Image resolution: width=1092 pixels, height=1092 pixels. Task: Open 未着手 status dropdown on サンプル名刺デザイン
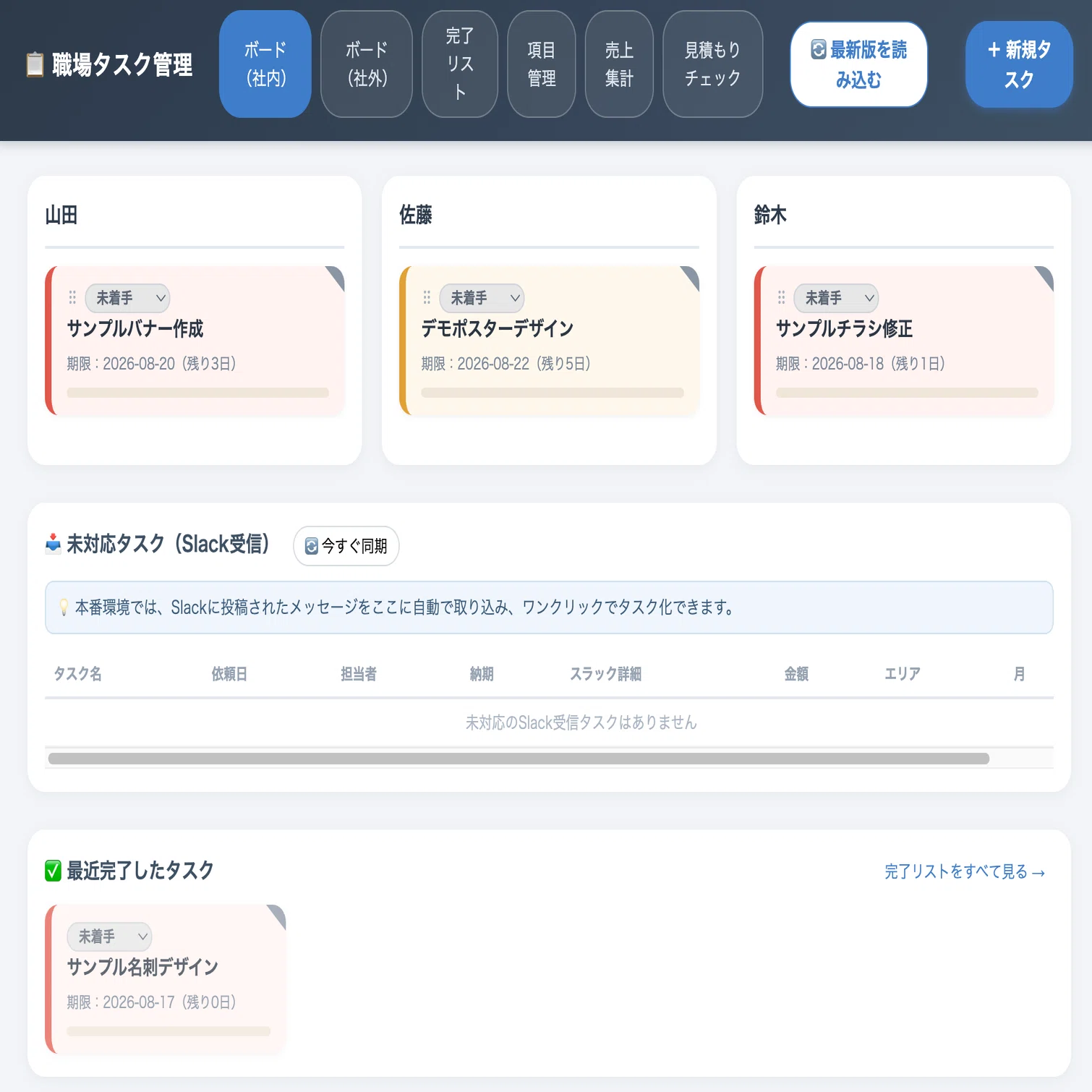pos(110,937)
